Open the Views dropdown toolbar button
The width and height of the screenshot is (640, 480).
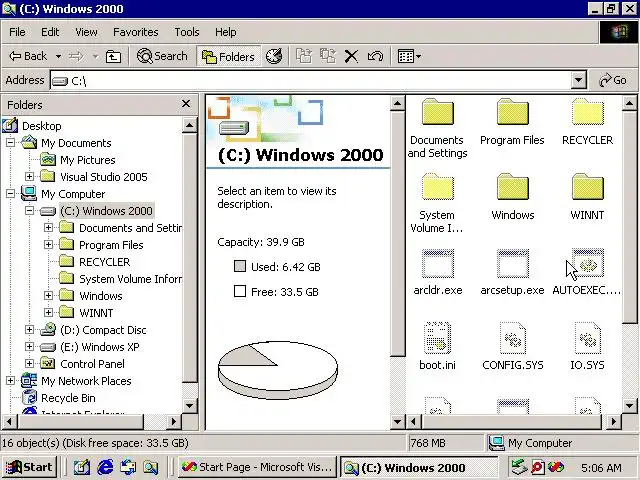[x=409, y=56]
